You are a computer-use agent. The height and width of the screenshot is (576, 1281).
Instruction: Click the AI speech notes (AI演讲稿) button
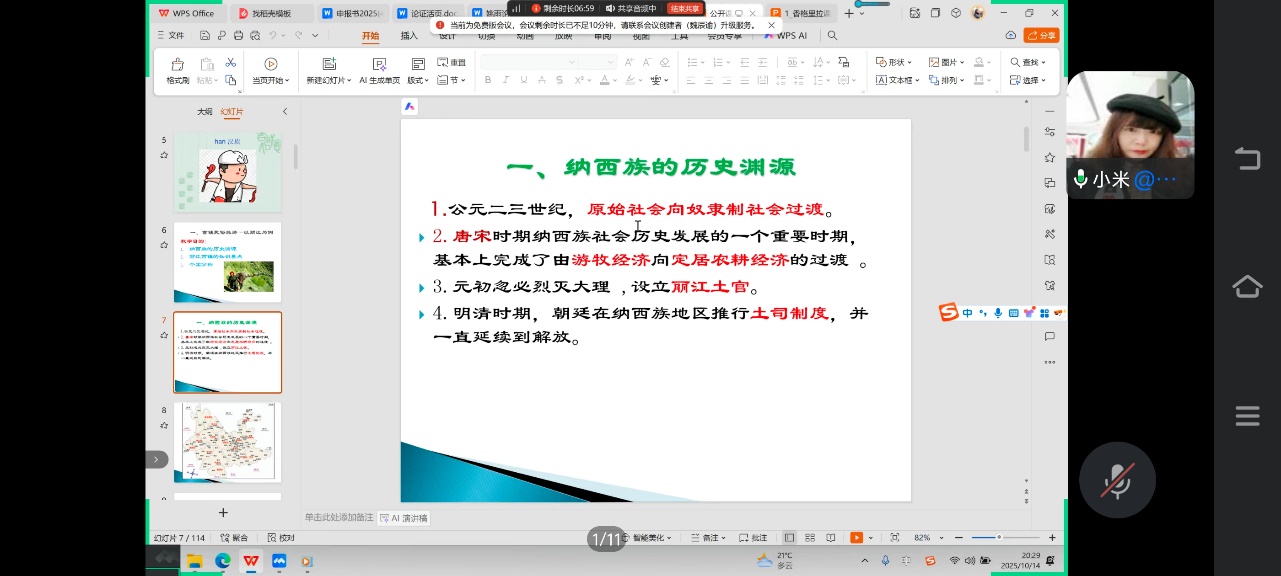(404, 518)
